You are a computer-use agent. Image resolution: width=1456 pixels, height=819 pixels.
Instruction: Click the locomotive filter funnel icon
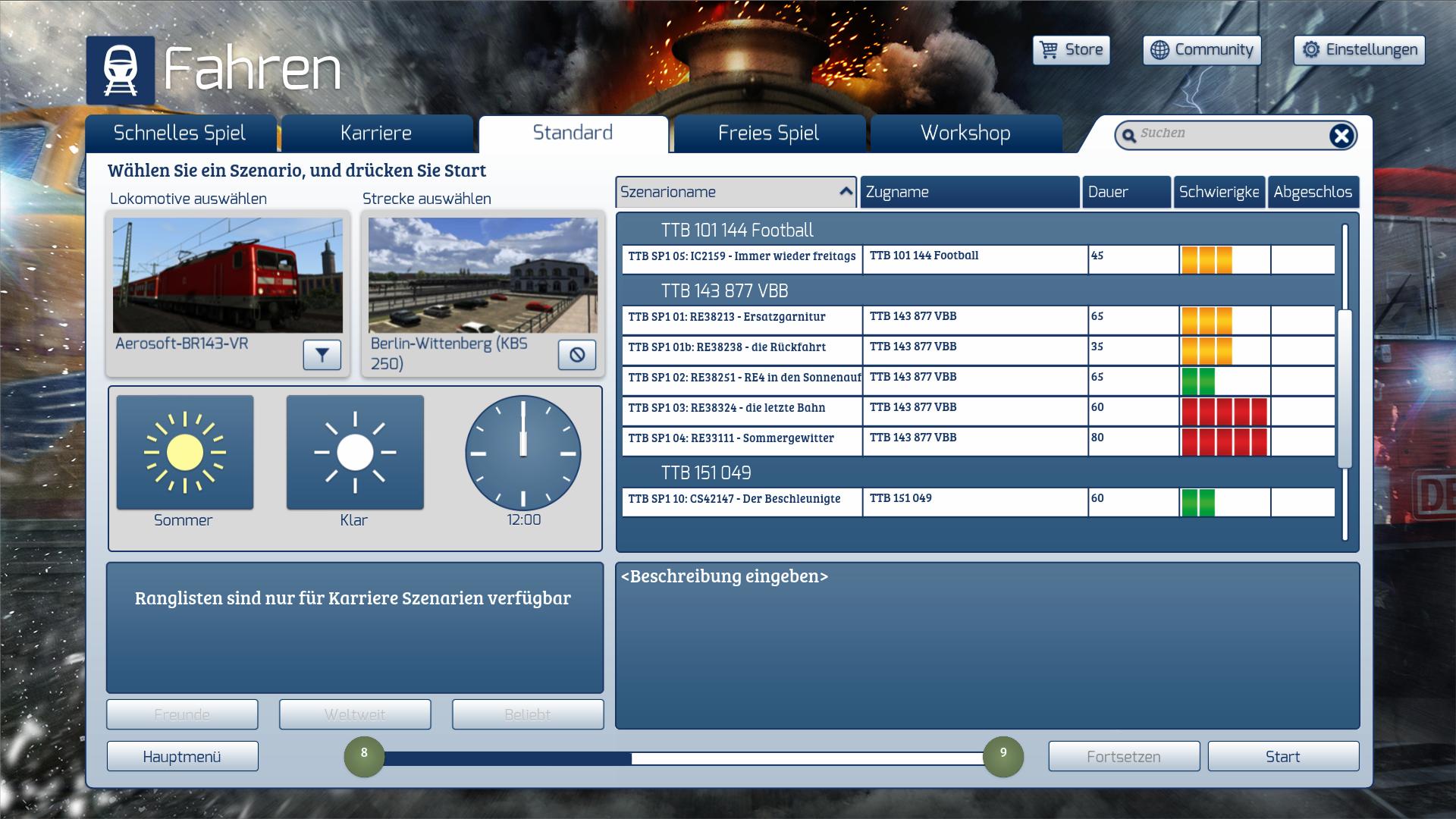click(x=322, y=354)
